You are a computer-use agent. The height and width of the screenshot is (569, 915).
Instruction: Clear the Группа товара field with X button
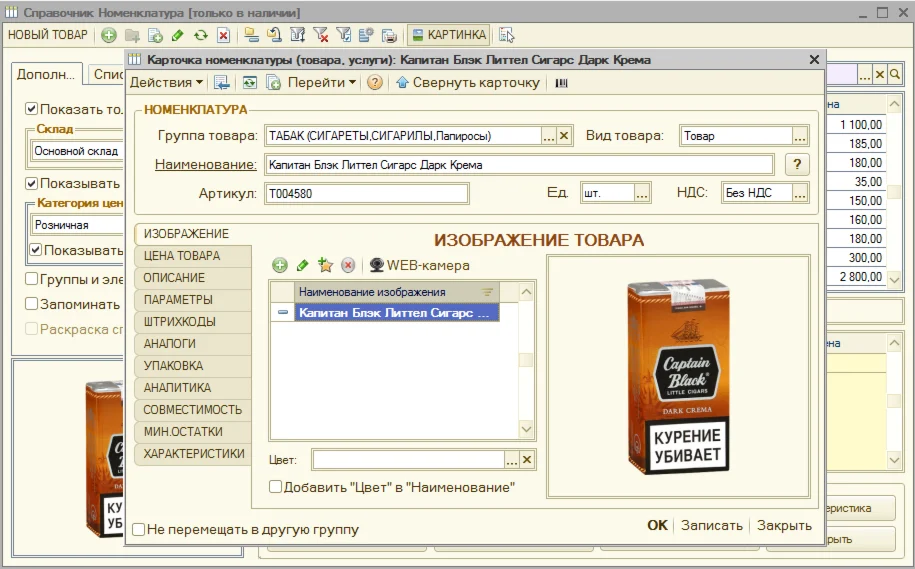click(x=564, y=136)
